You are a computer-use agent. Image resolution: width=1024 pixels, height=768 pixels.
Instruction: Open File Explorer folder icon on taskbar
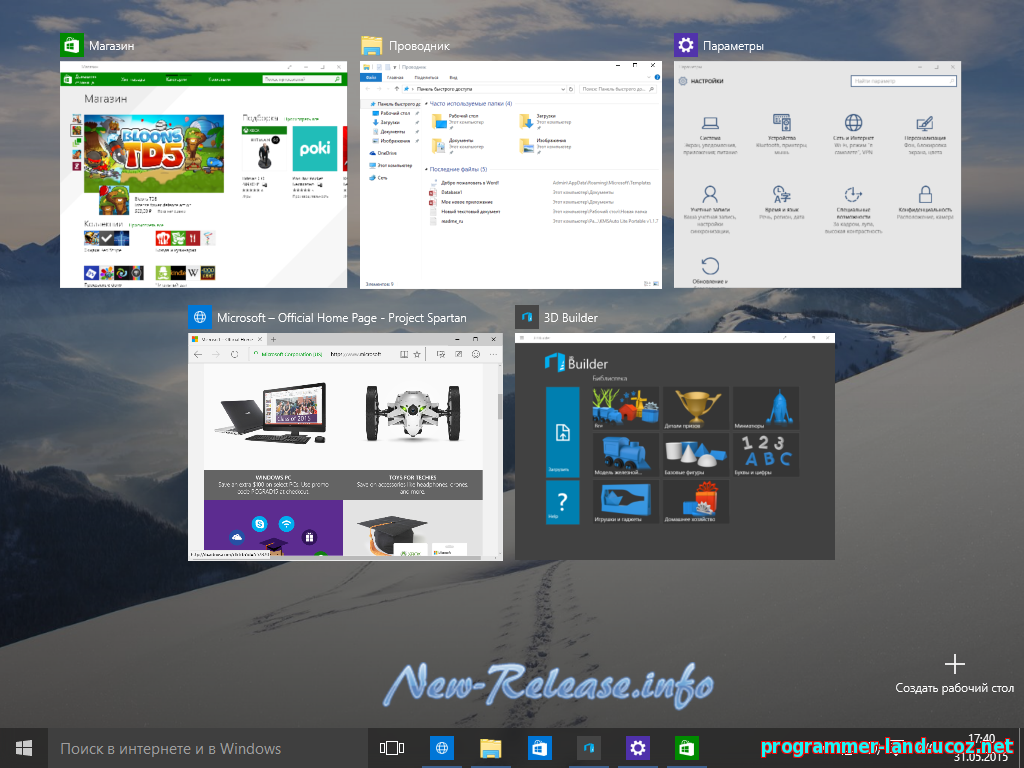(490, 748)
